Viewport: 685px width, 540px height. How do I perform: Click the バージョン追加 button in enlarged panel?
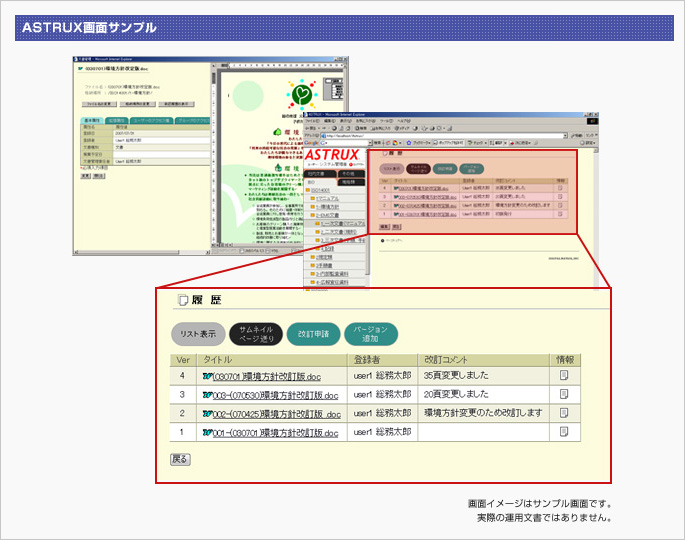(x=371, y=334)
